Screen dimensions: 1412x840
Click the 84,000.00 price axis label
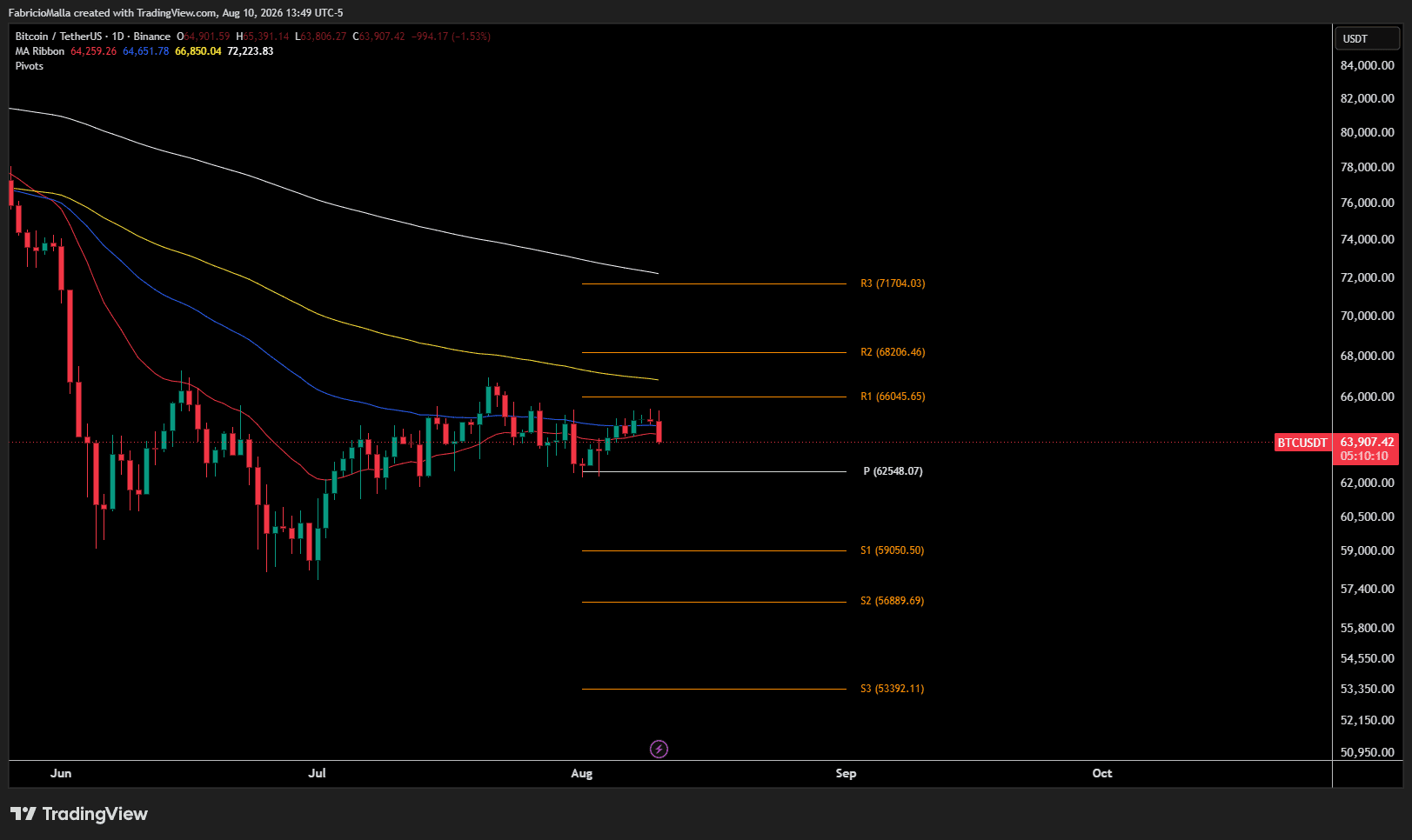[1367, 65]
